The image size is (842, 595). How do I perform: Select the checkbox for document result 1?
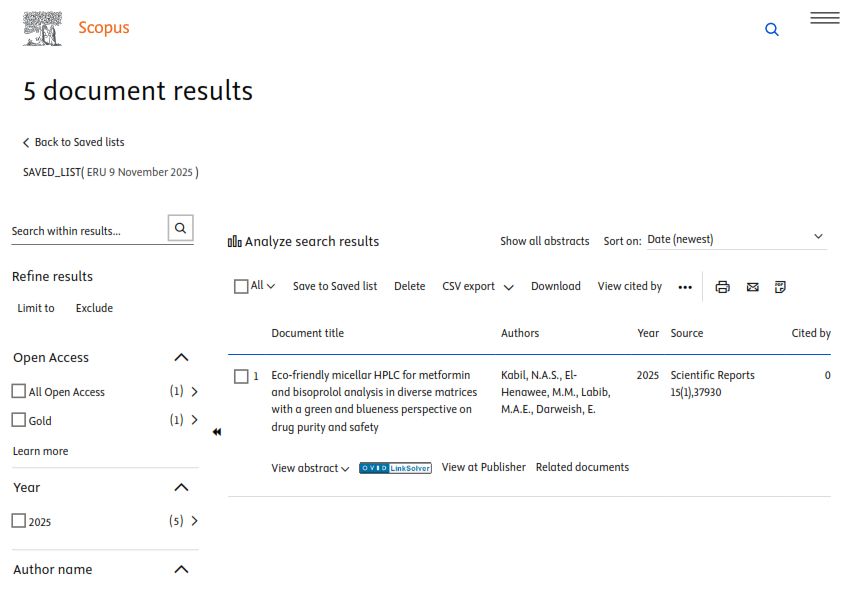(241, 376)
